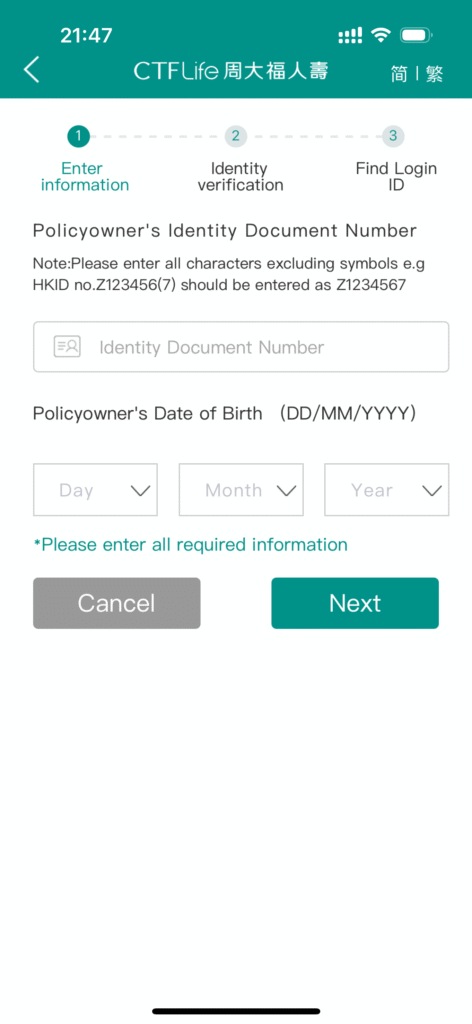Click the ID card icon in field
Image resolution: width=472 pixels, height=1024 pixels.
point(67,347)
